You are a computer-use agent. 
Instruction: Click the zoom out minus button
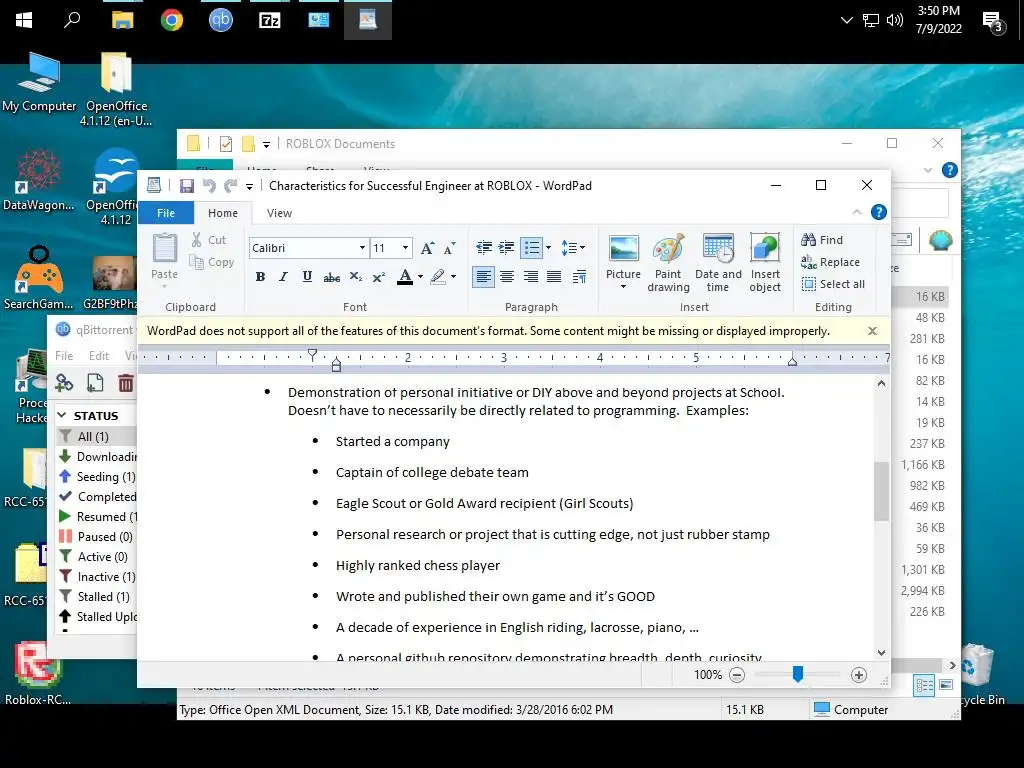point(737,675)
